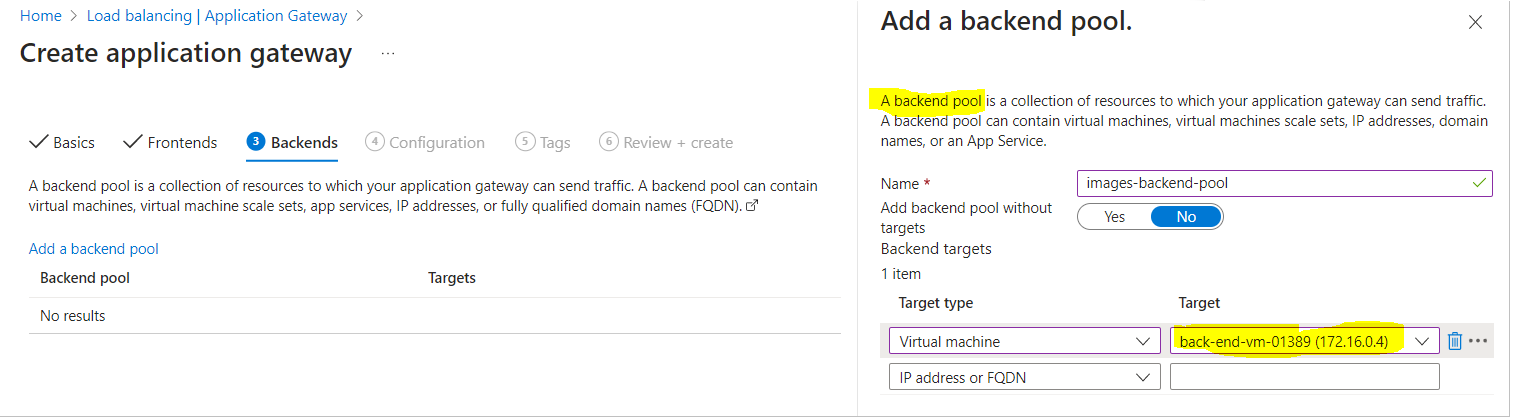Close the Add a backend pool panel
1513x417 pixels.
click(x=1475, y=22)
